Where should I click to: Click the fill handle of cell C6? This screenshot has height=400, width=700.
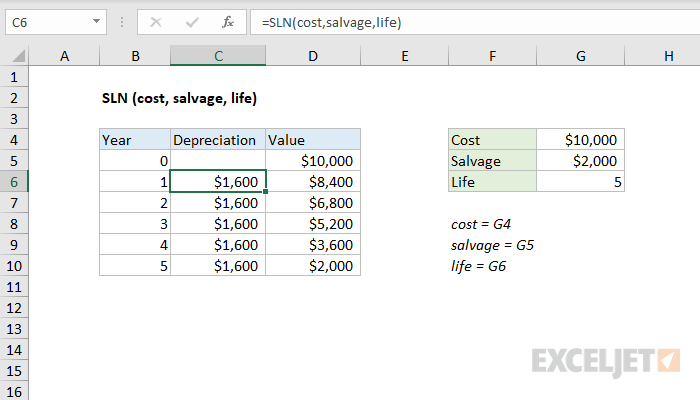266,192
